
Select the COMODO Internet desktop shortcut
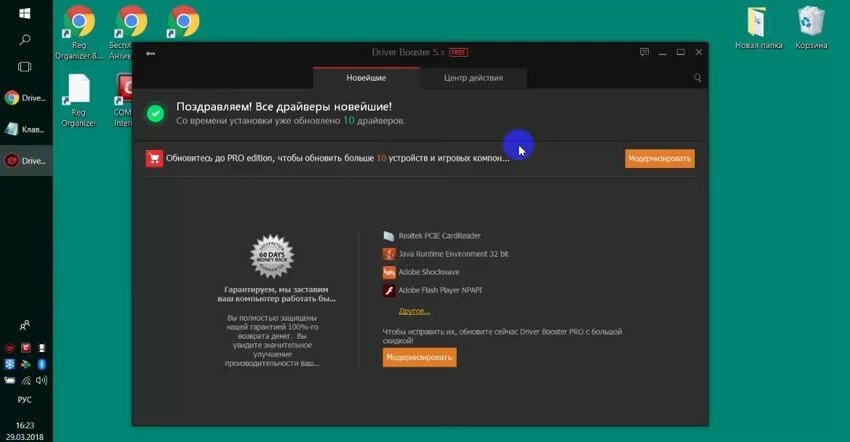pos(123,100)
